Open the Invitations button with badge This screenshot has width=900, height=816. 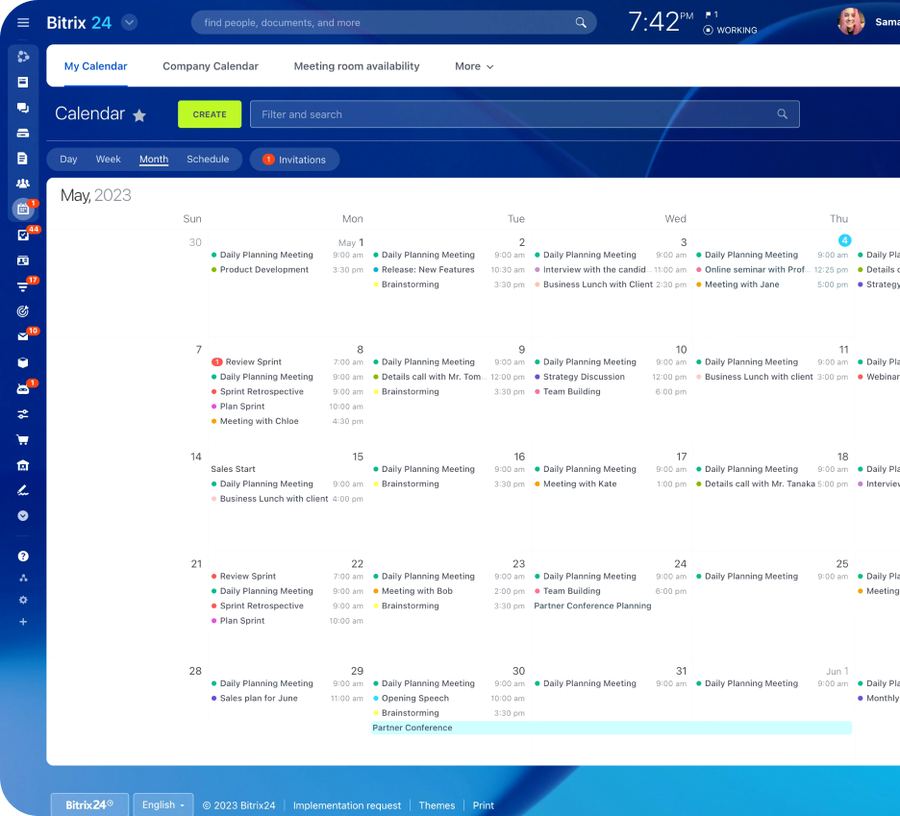(295, 160)
